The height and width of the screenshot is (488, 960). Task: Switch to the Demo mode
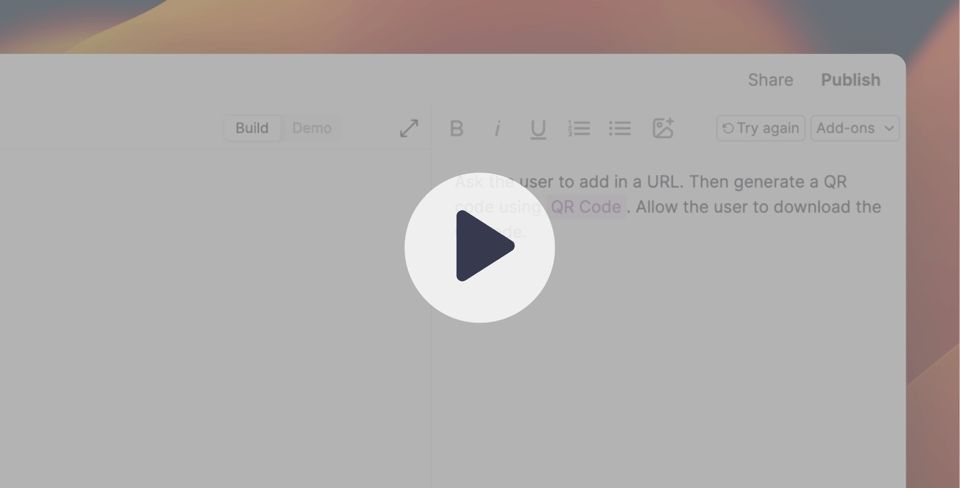pos(312,128)
